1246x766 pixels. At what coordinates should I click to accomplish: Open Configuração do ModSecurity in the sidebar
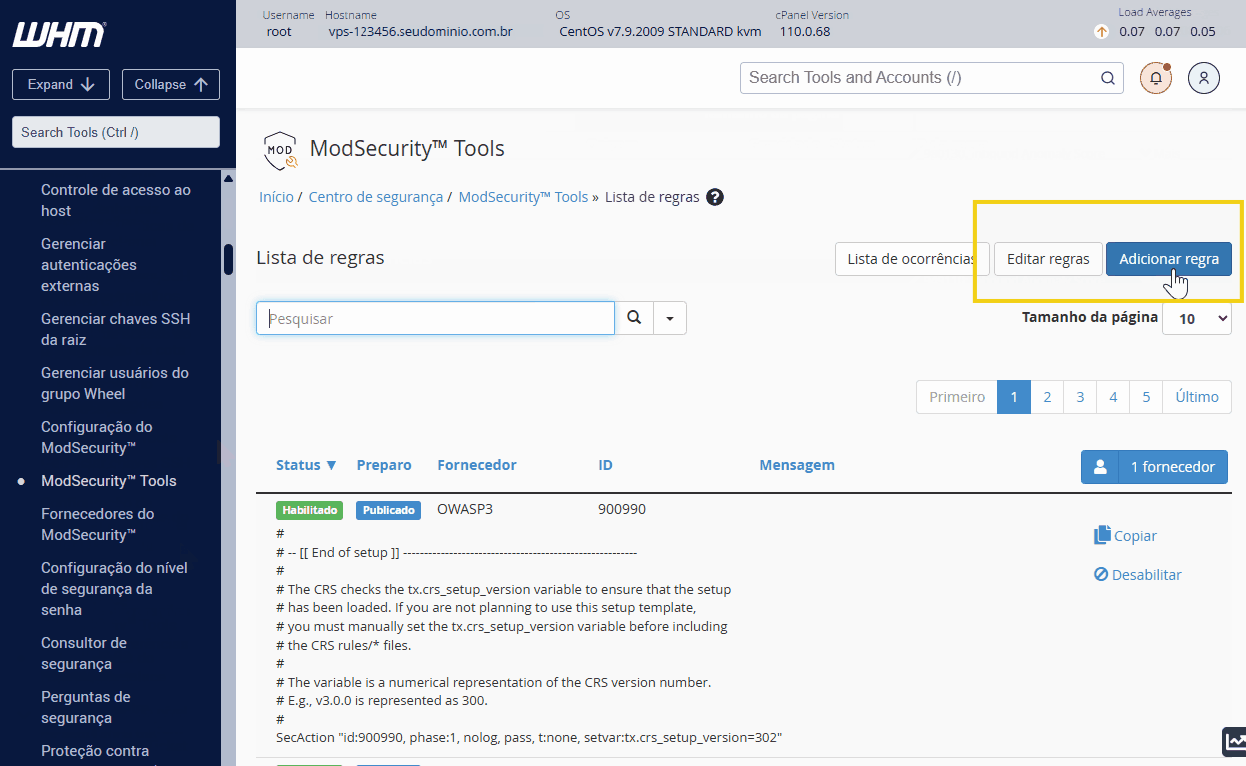pos(97,437)
